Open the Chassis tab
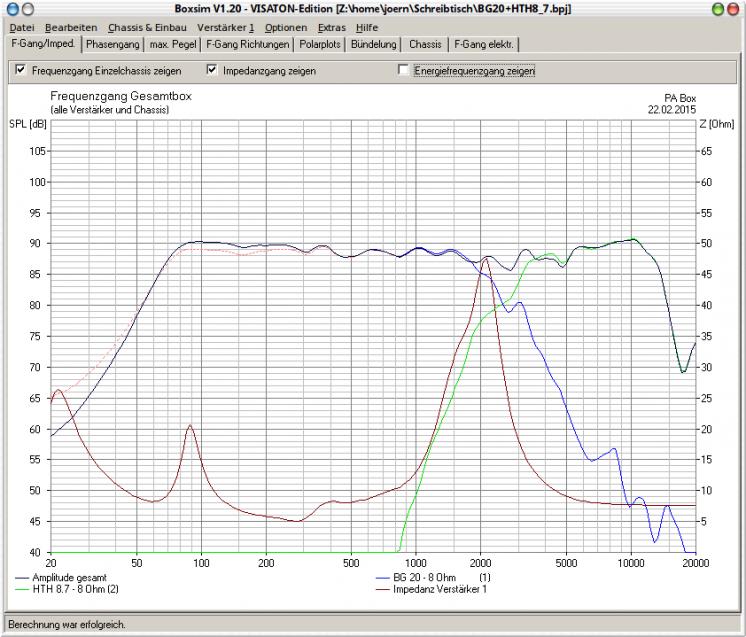Viewport: 746px width, 637px height. click(425, 44)
